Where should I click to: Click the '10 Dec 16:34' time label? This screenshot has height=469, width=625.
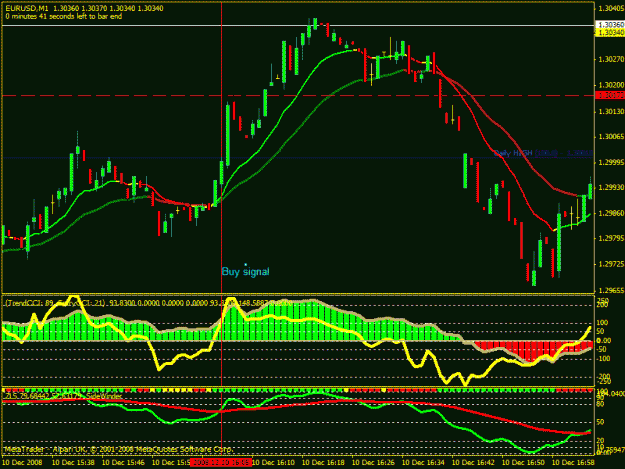point(423,463)
